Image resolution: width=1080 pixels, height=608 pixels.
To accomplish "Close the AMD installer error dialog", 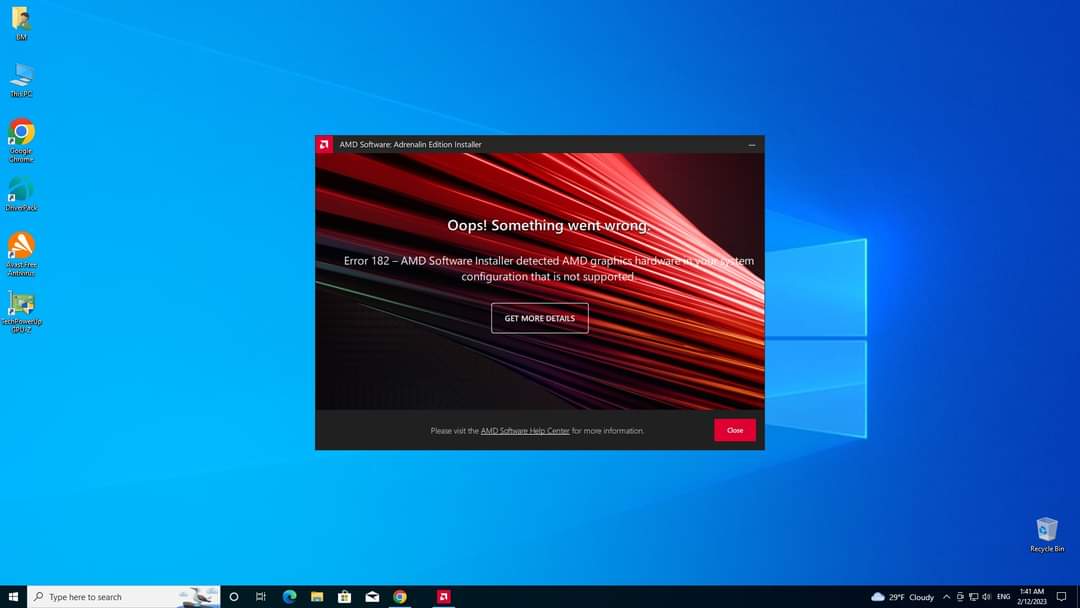I will tap(735, 430).
